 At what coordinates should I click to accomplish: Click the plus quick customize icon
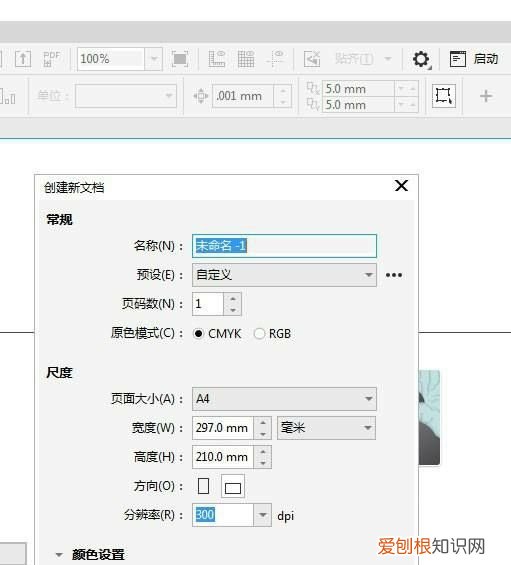coord(486,96)
